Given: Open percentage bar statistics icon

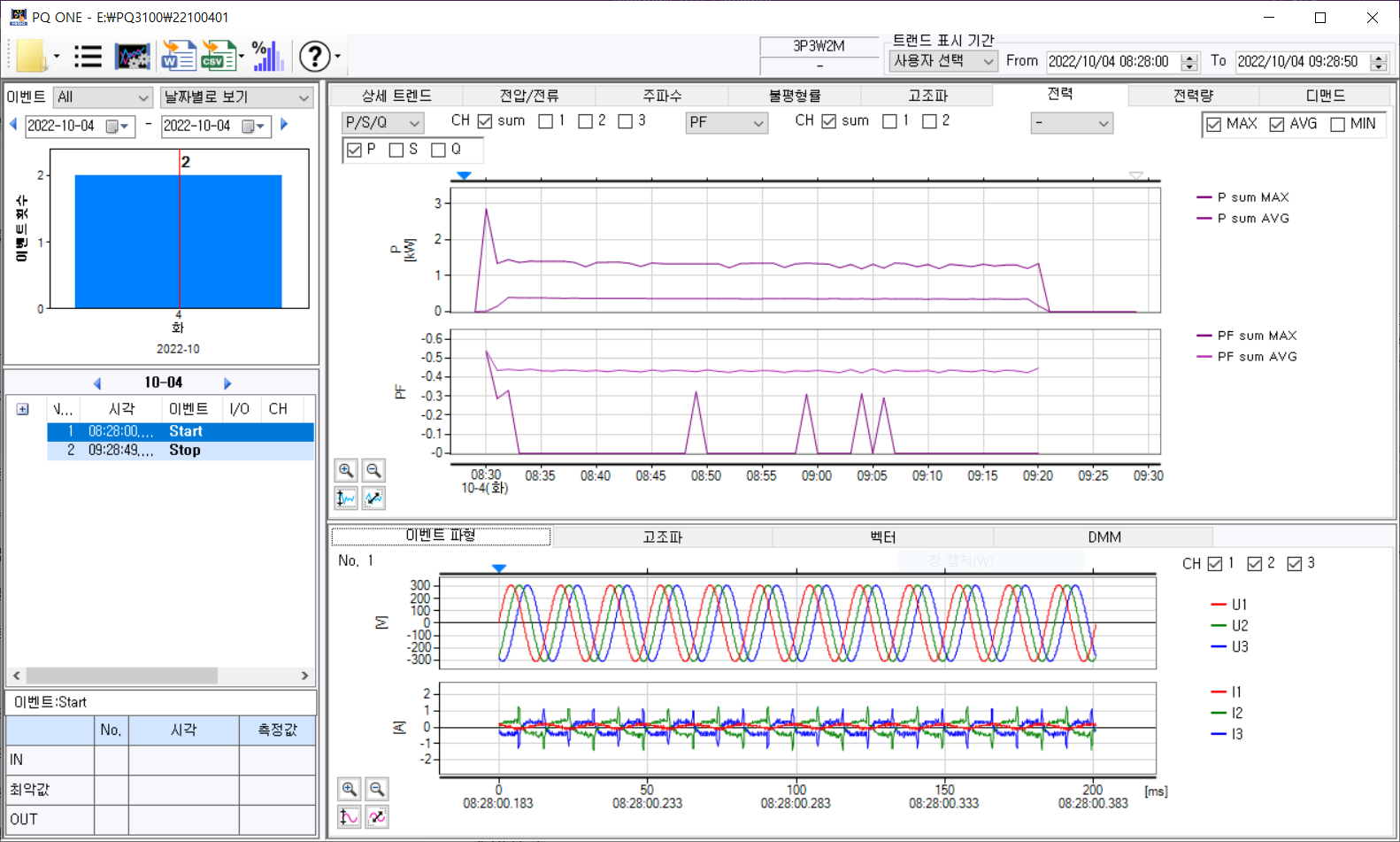Looking at the screenshot, I should [x=267, y=56].
